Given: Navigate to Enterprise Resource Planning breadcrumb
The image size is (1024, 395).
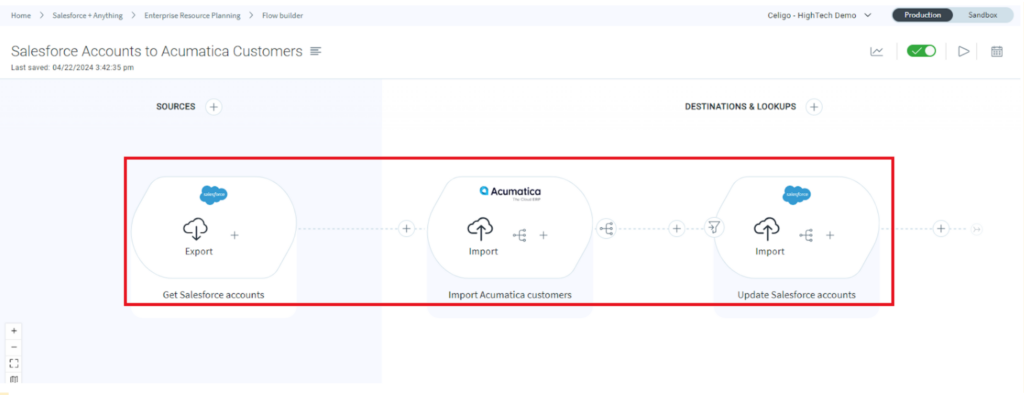Looking at the screenshot, I should tap(192, 15).
